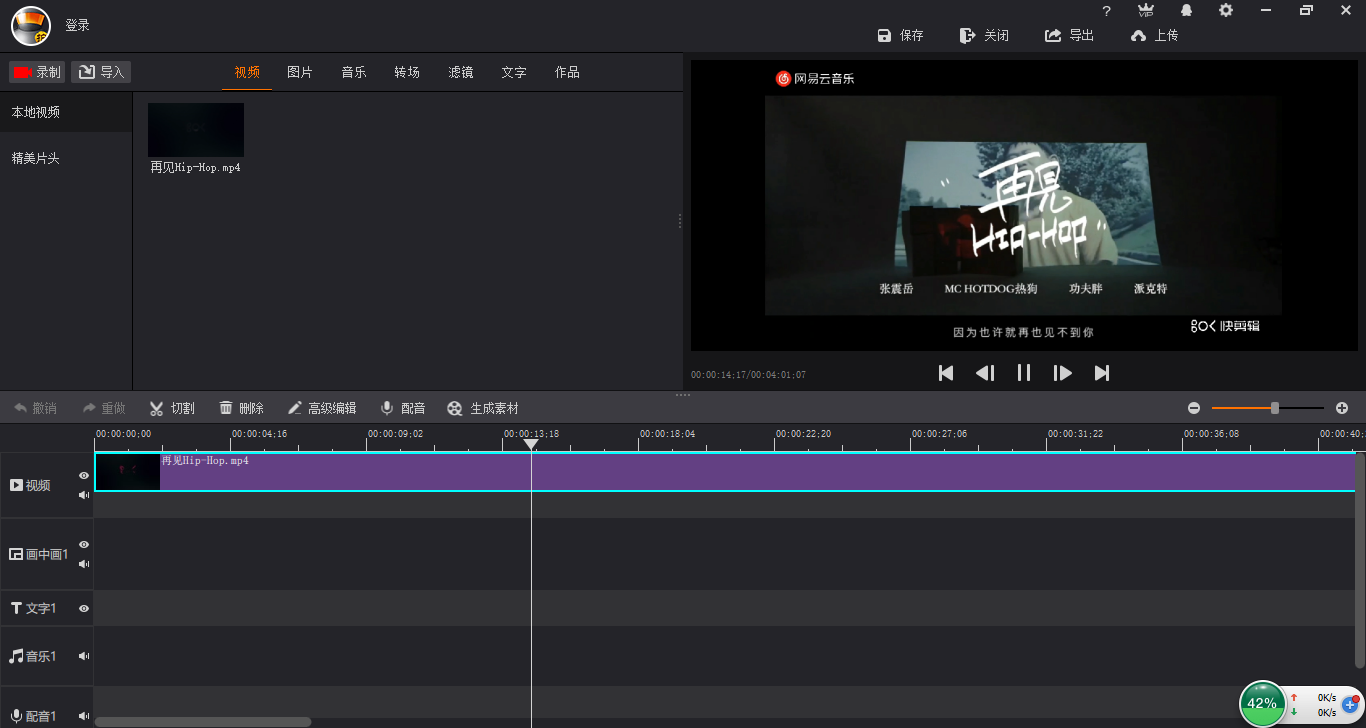Open the help question mark icon
The width and height of the screenshot is (1366, 728).
pyautogui.click(x=1106, y=11)
